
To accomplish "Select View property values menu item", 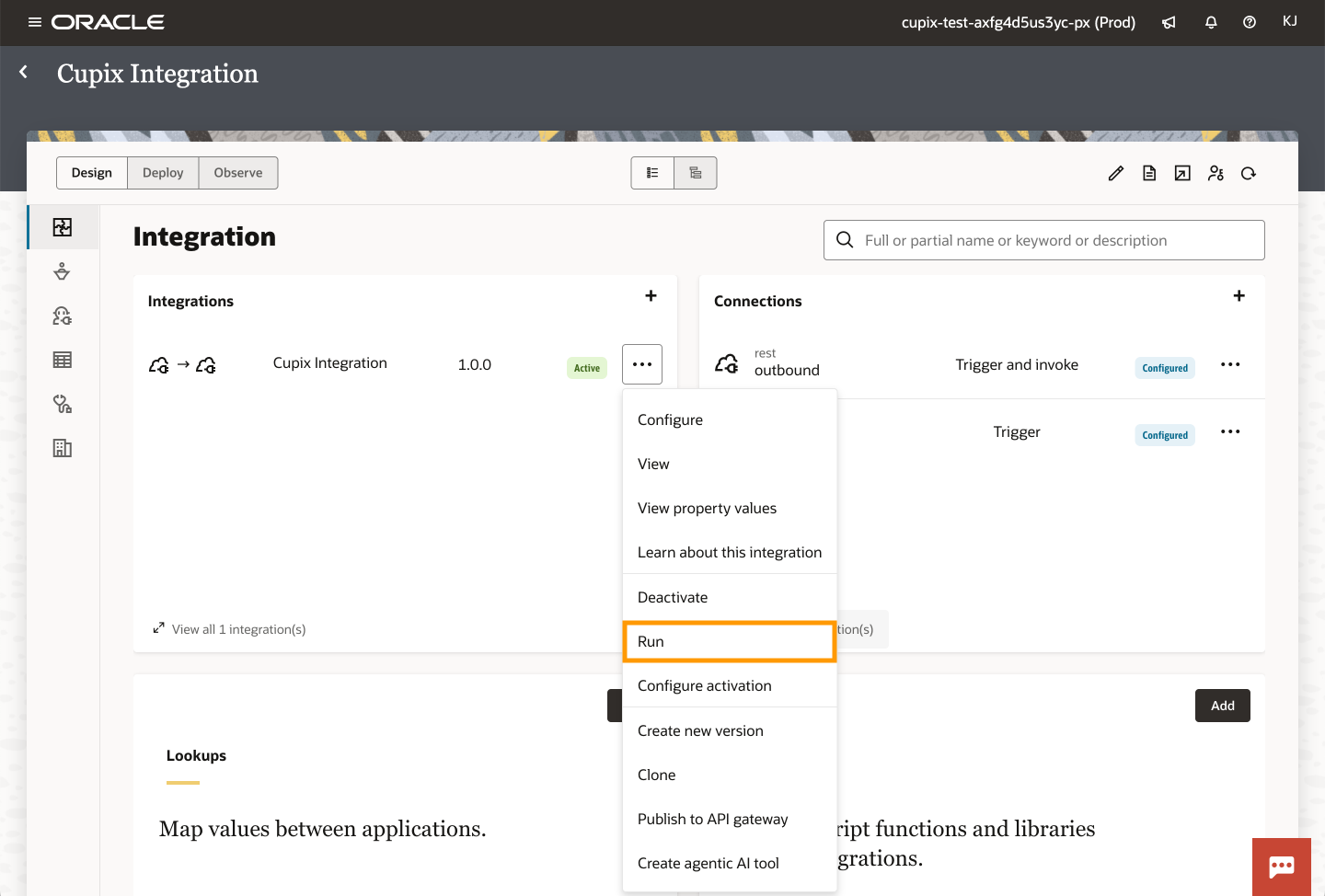I will pos(730,508).
